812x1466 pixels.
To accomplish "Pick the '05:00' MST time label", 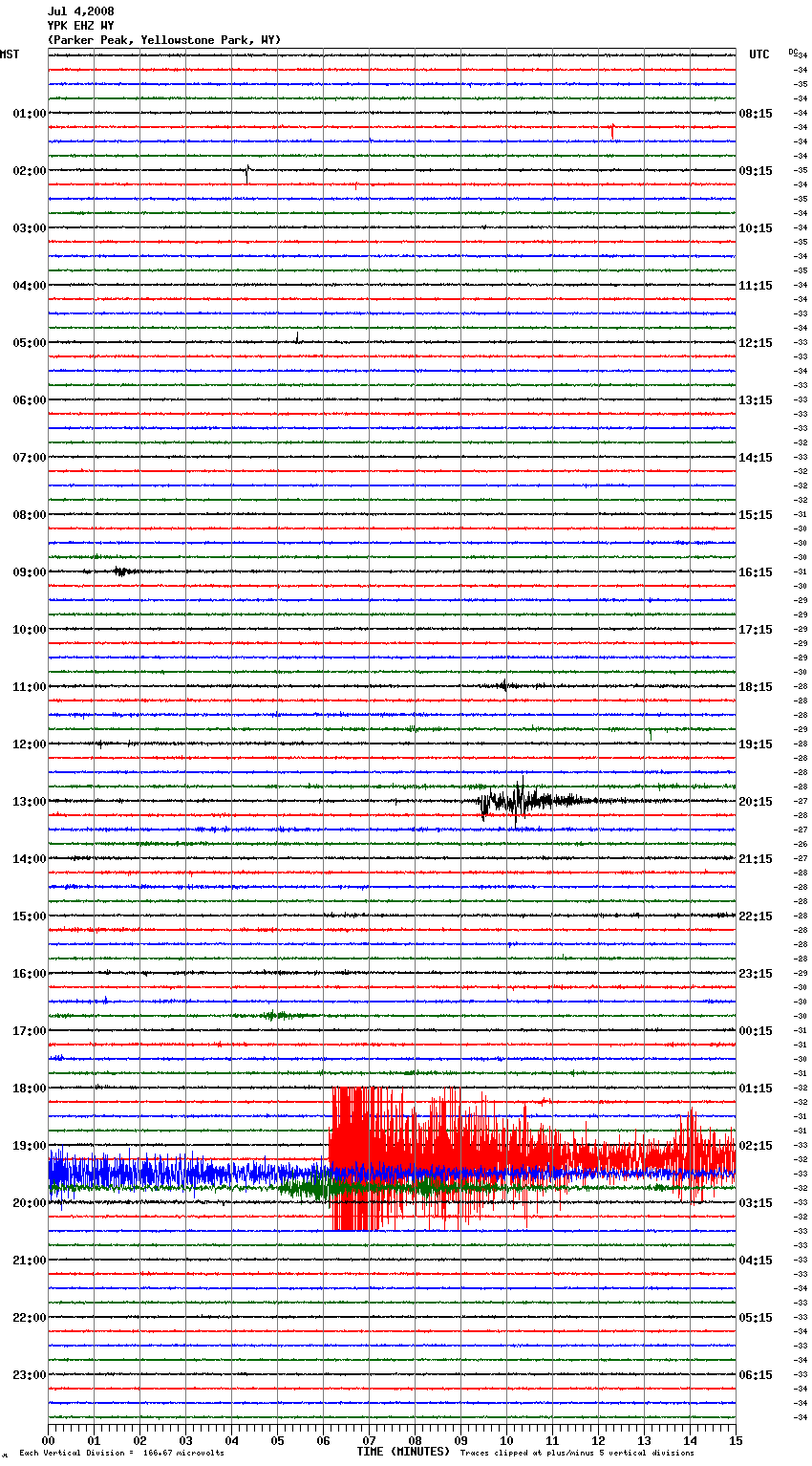I will 30,343.
